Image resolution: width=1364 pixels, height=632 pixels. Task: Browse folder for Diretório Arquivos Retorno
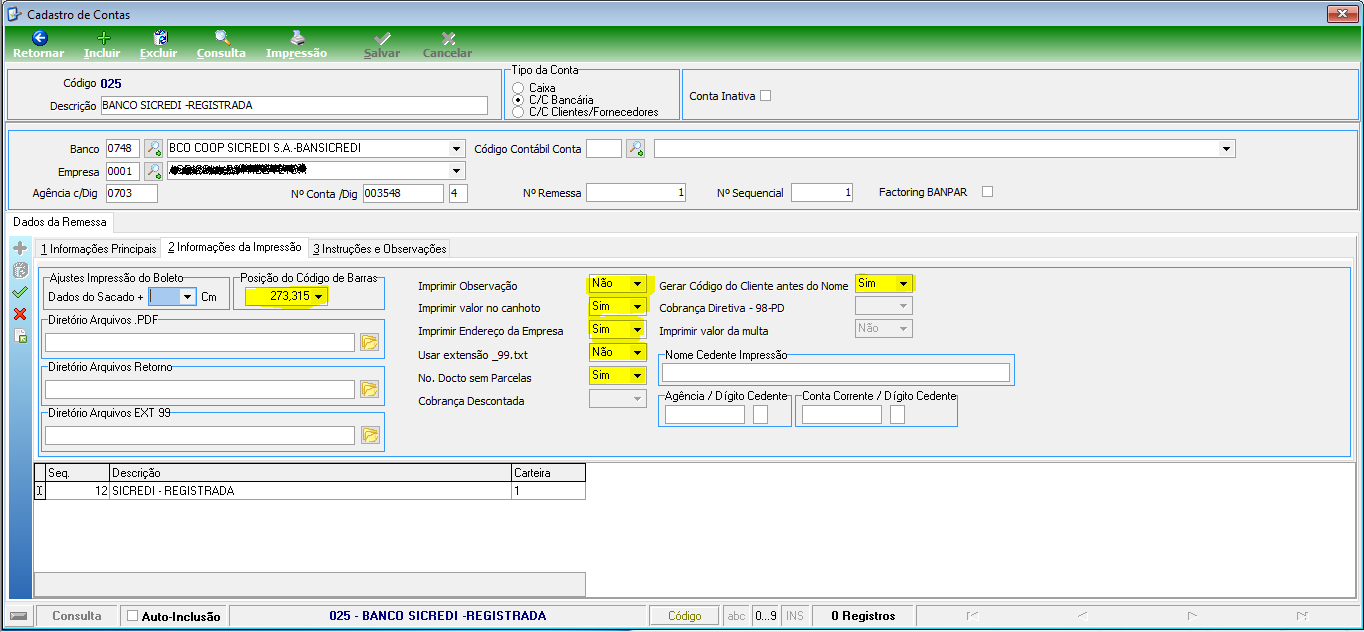(x=370, y=389)
